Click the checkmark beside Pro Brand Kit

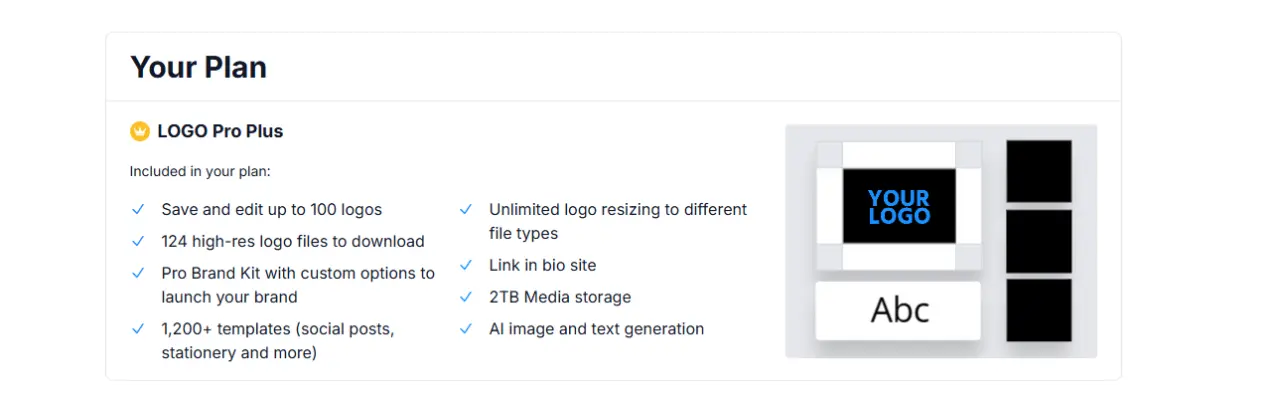point(139,273)
